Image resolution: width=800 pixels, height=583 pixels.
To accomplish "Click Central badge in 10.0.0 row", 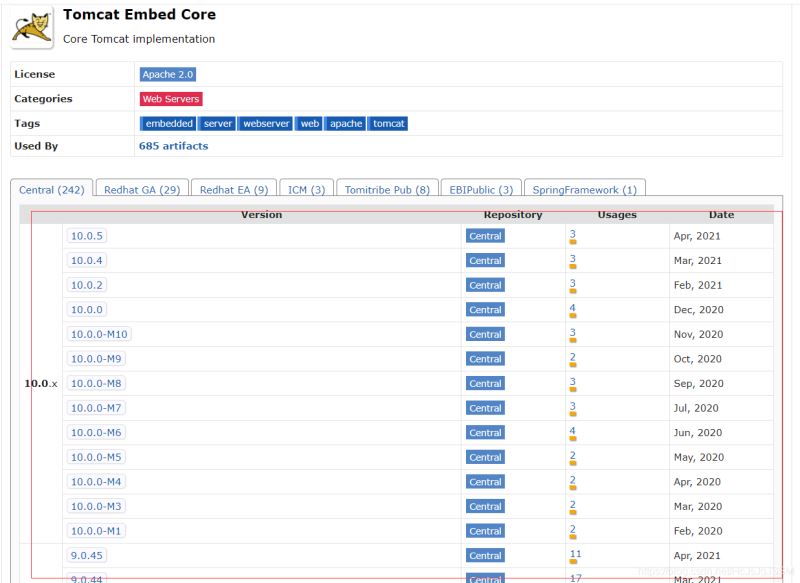I will [485, 310].
